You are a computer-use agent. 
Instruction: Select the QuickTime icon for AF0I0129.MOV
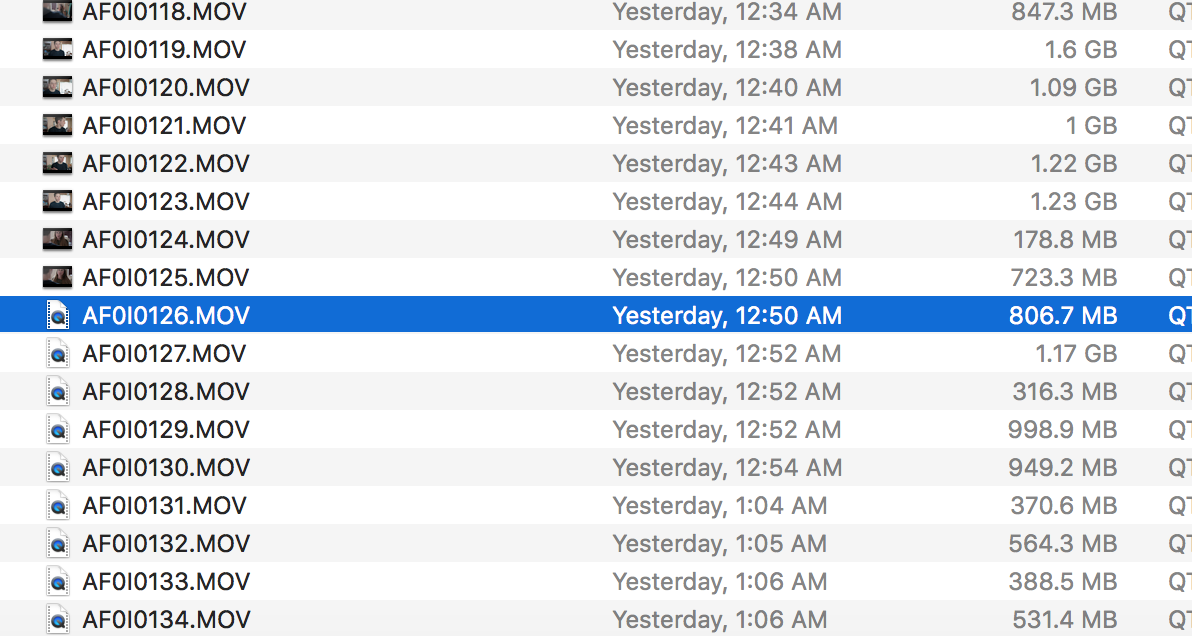point(58,429)
